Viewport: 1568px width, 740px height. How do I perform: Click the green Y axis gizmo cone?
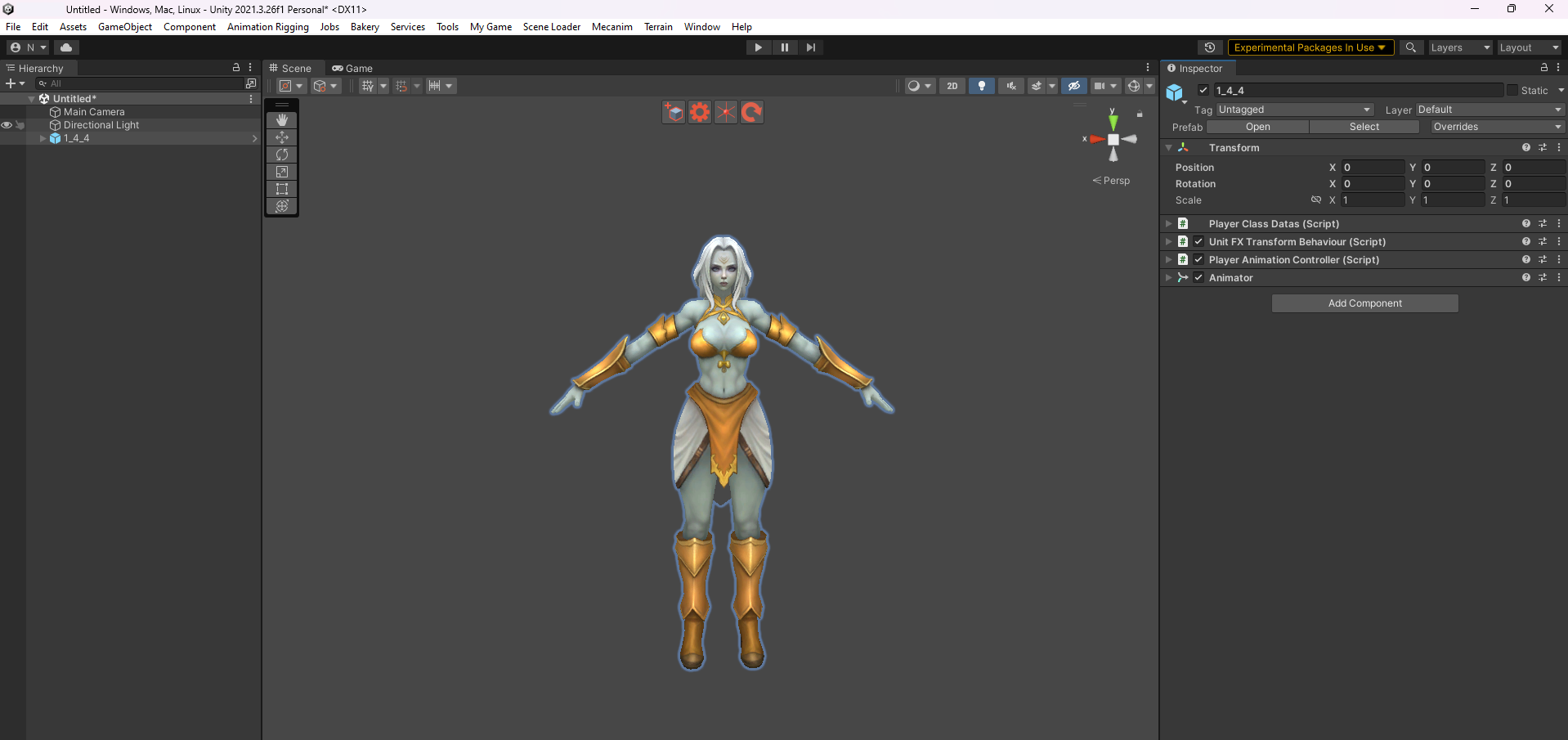[x=1113, y=123]
